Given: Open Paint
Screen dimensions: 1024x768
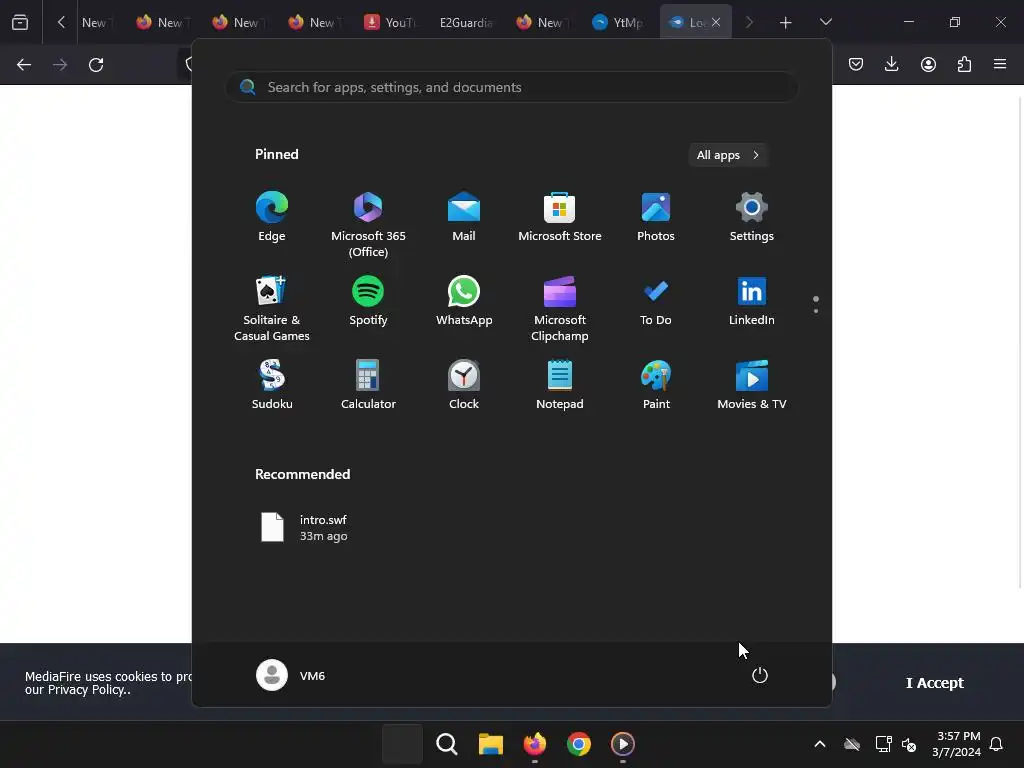Looking at the screenshot, I should tap(656, 385).
